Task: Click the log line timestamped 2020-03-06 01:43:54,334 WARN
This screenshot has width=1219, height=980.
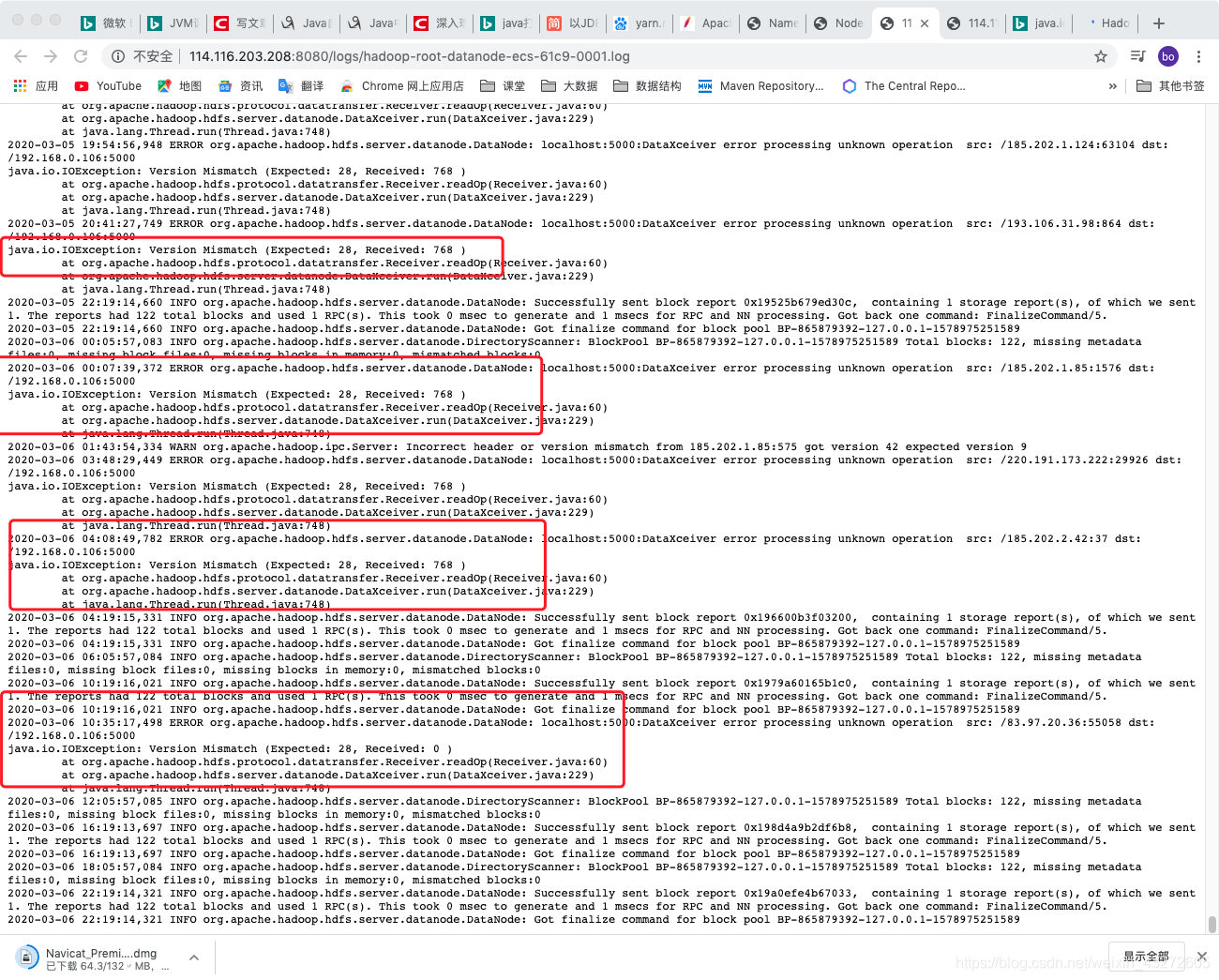Action: pos(517,446)
